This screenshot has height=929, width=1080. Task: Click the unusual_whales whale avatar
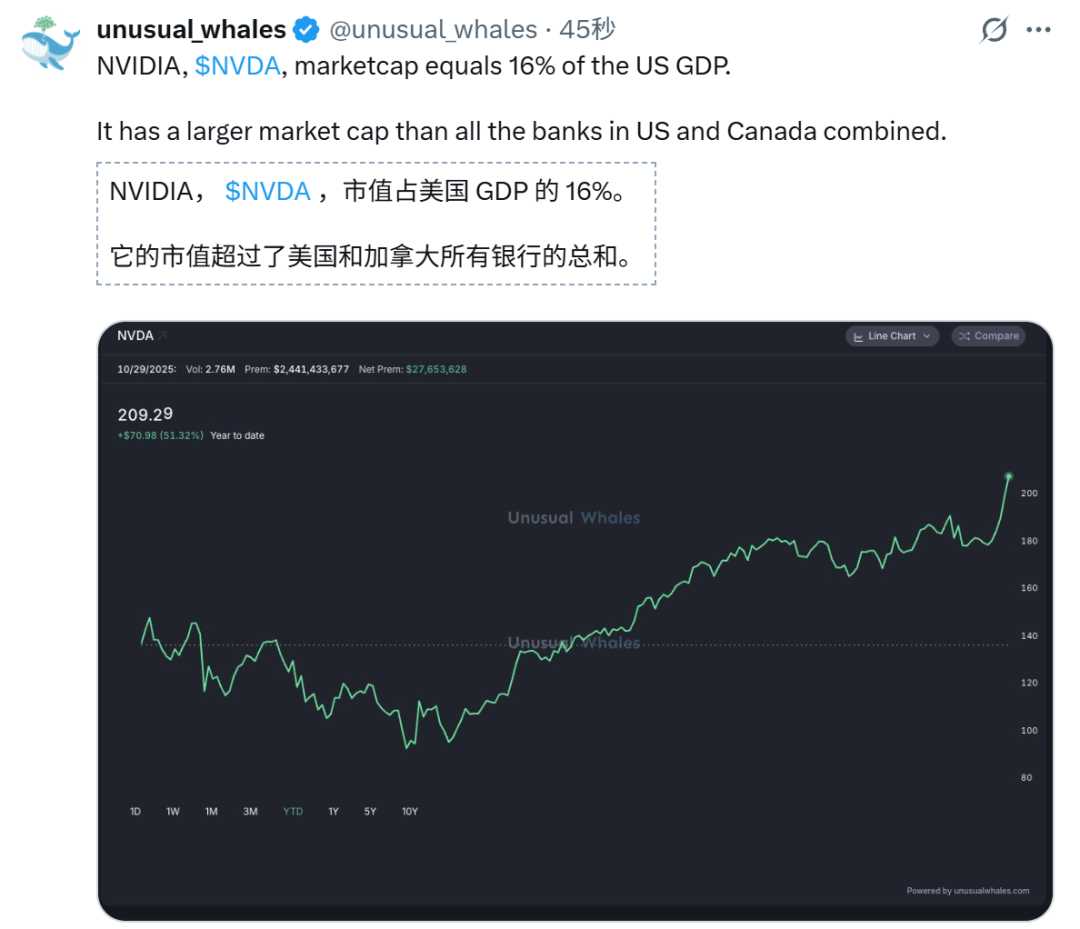(x=51, y=45)
